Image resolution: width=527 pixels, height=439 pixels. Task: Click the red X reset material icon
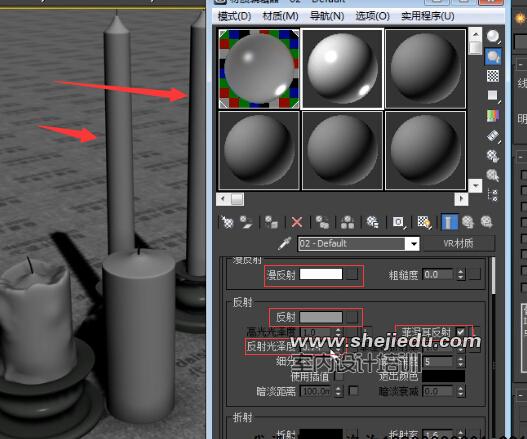click(297, 223)
